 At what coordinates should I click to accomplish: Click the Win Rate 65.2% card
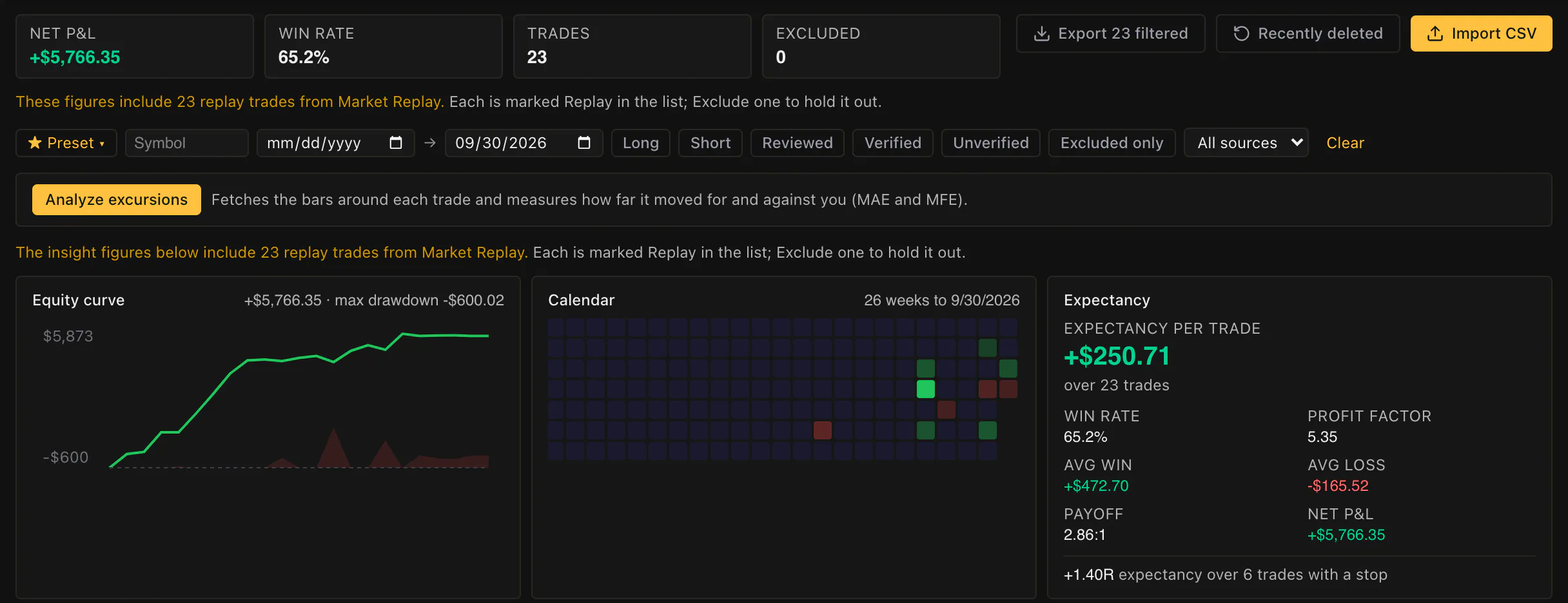[384, 46]
